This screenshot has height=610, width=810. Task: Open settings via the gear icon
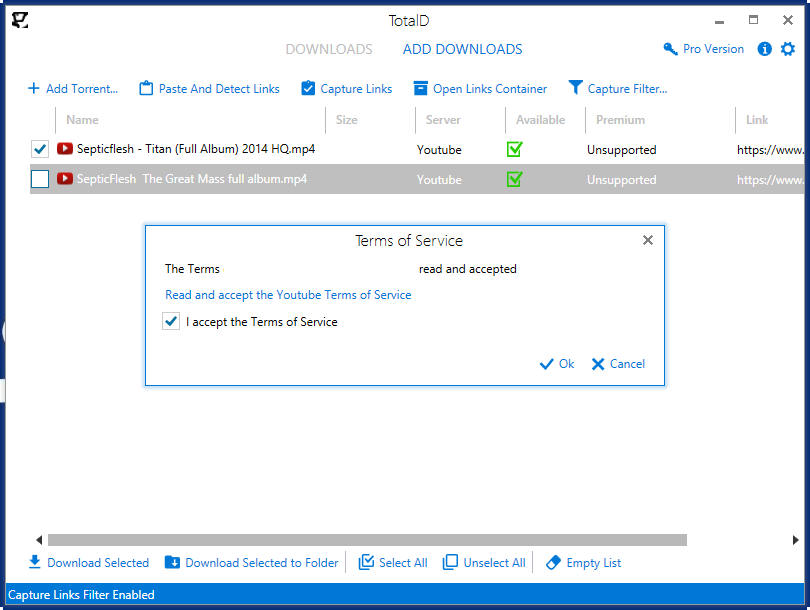tap(788, 49)
